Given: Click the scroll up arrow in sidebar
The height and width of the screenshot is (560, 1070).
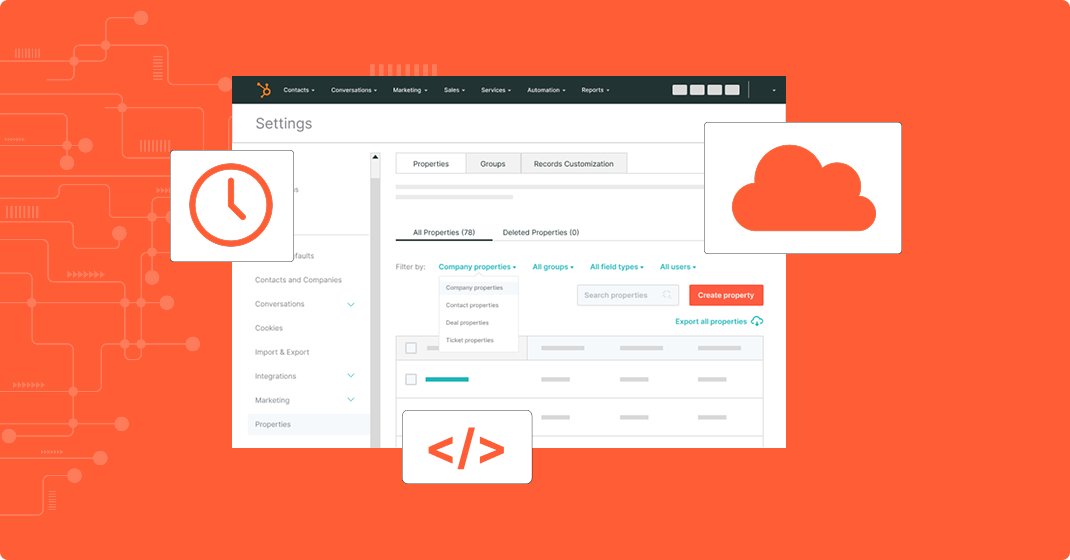Looking at the screenshot, I should 375,157.
